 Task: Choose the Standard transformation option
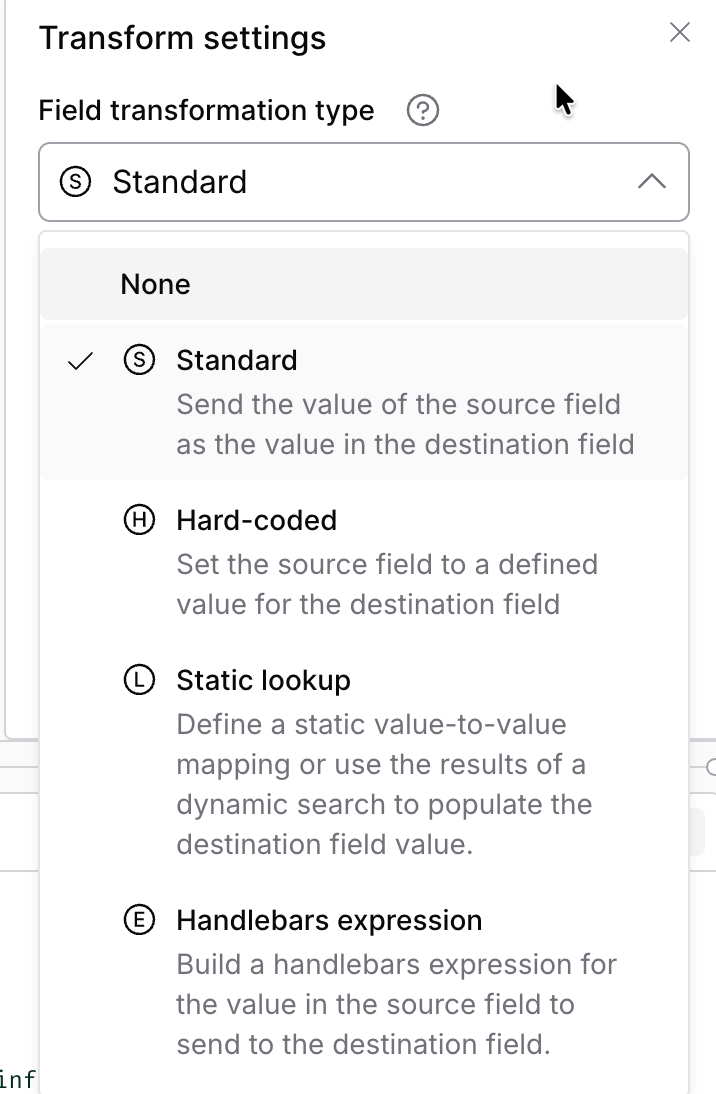click(x=364, y=401)
